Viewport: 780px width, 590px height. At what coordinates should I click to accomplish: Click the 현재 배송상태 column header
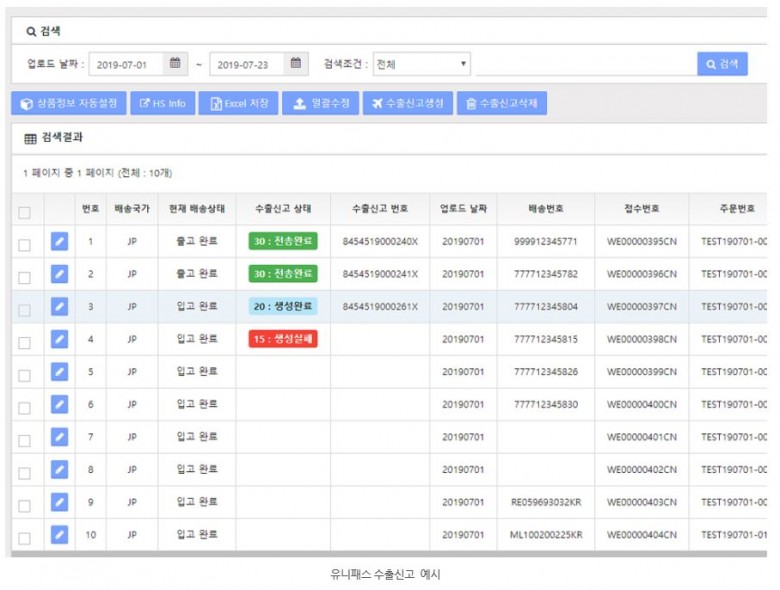coord(197,208)
